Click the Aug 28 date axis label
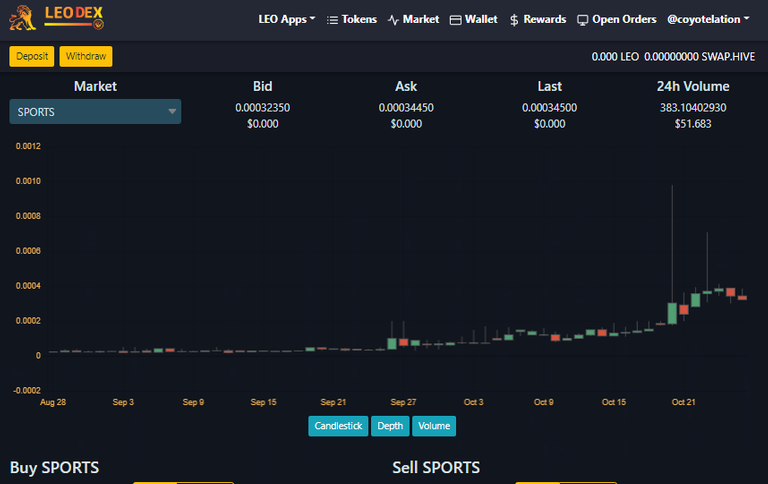 click(x=53, y=402)
